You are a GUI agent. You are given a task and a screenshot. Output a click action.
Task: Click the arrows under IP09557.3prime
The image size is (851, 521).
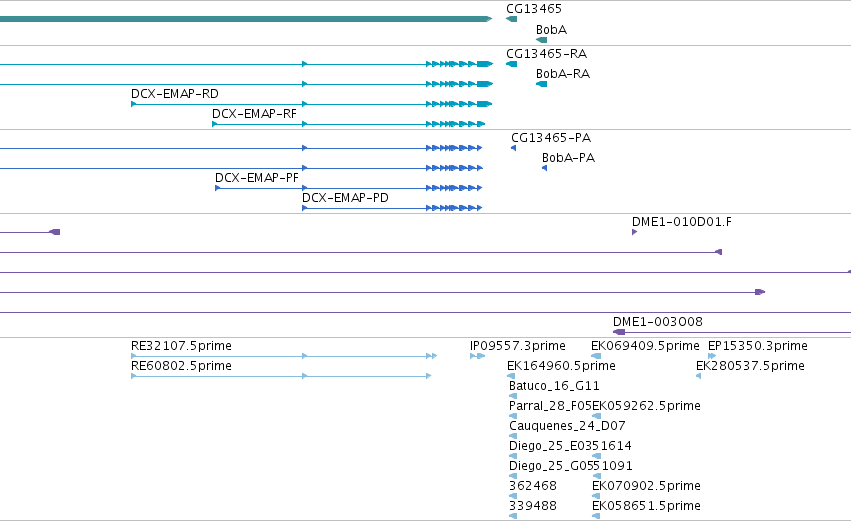tap(478, 356)
